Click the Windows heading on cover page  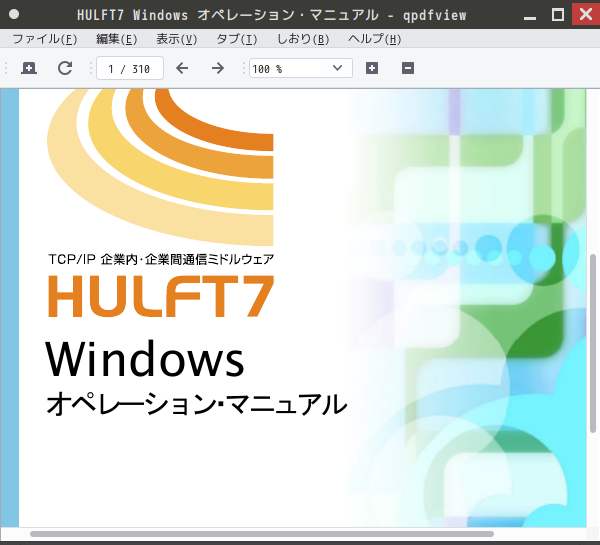(x=145, y=358)
